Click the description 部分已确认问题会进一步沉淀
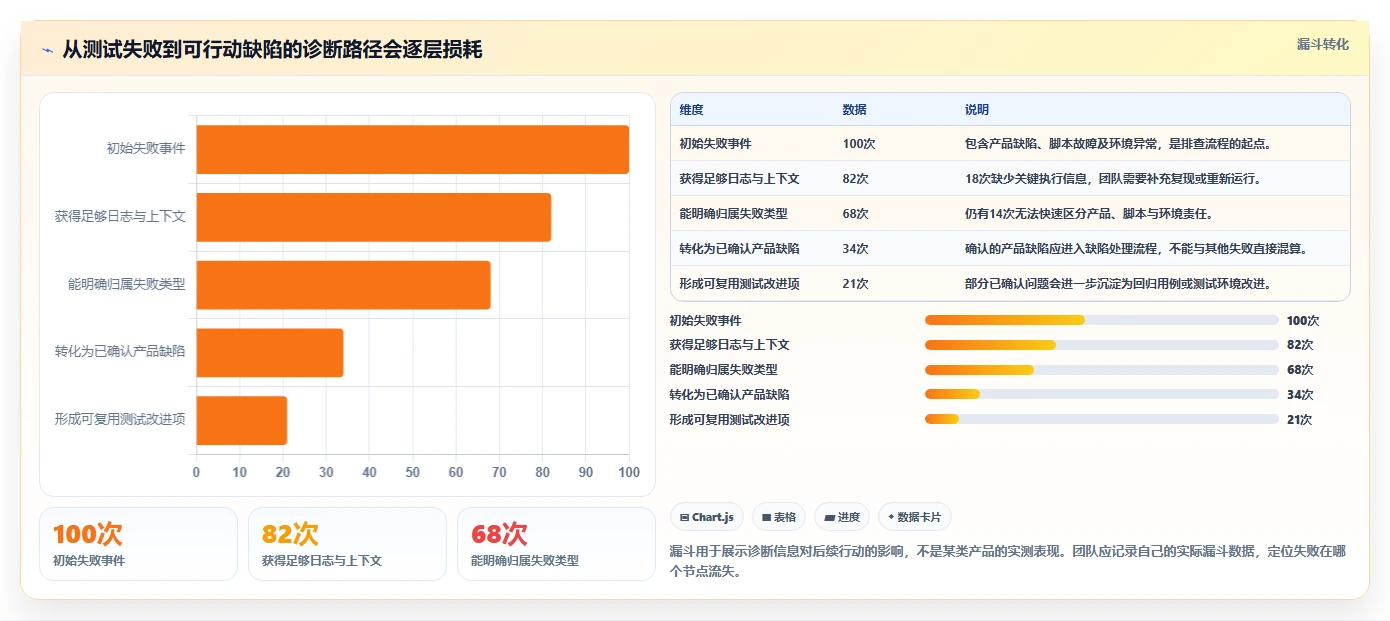1390x621 pixels. click(1117, 284)
